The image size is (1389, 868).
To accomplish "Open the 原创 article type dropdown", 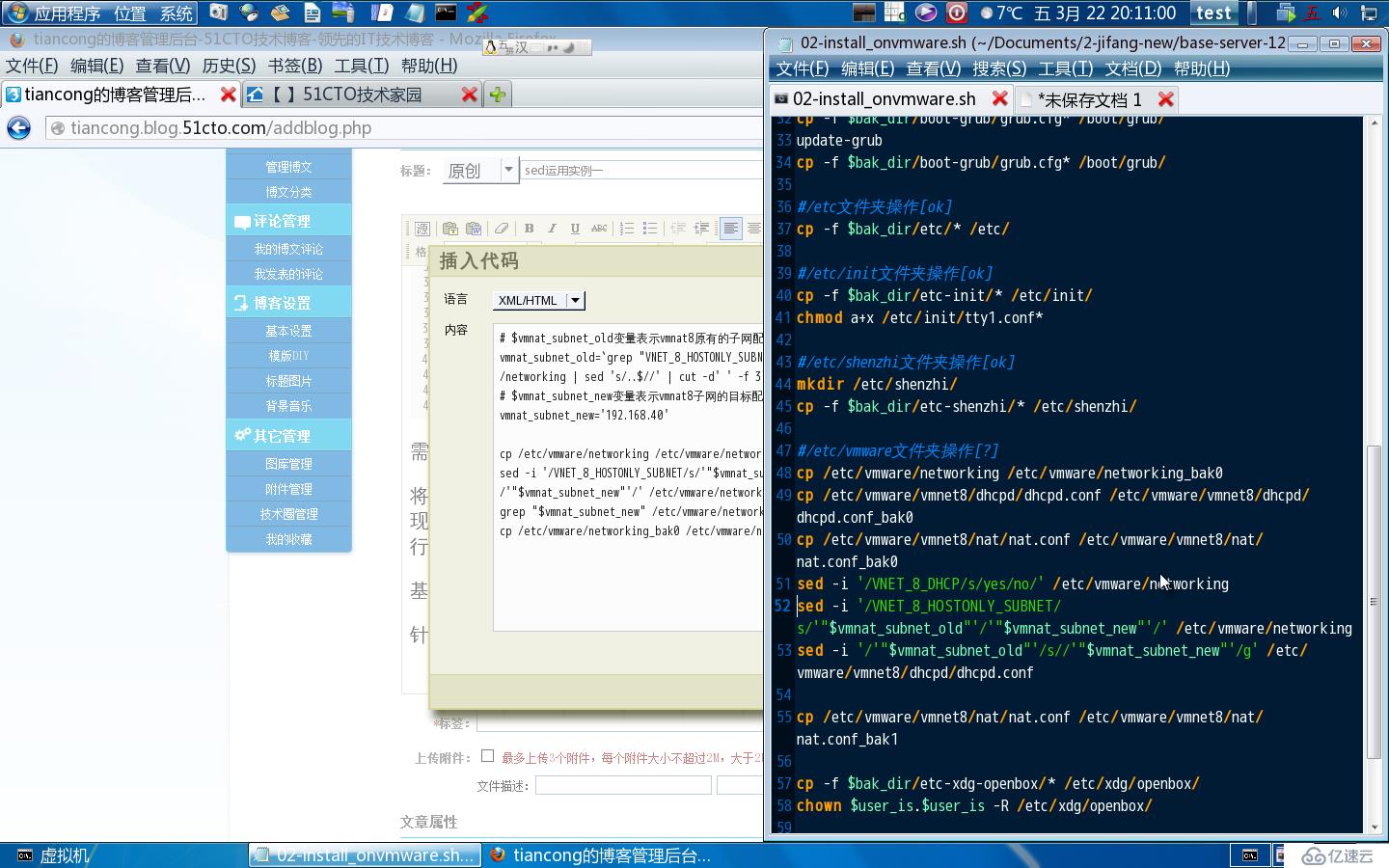I will [480, 171].
